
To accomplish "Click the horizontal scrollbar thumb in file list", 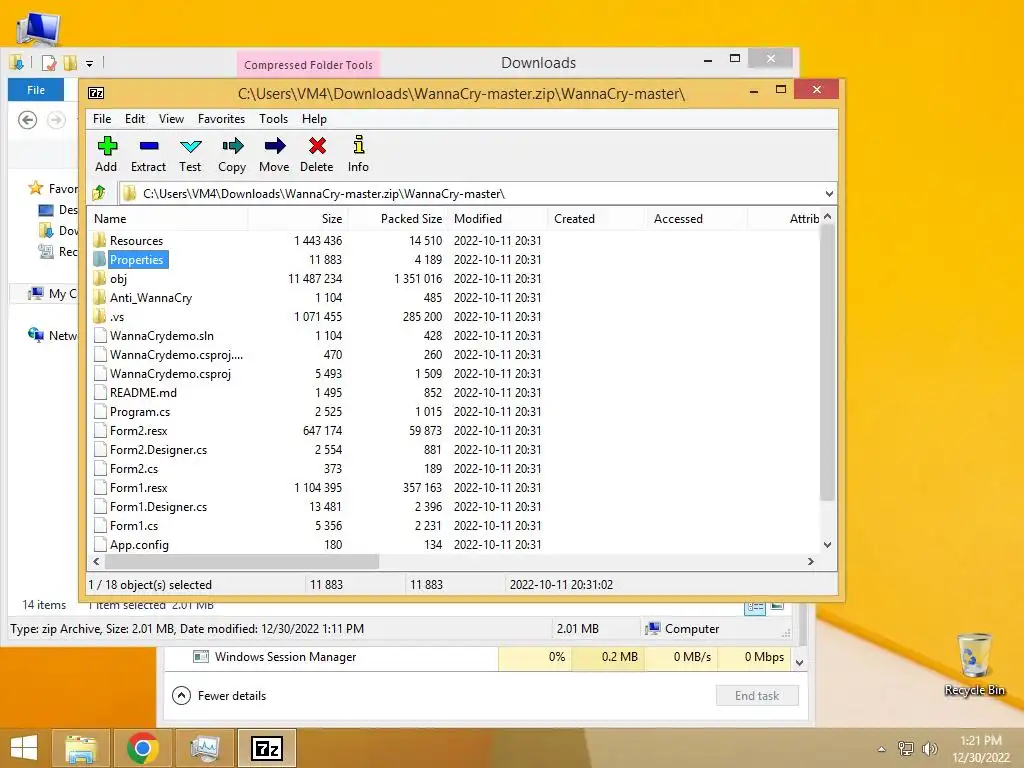I will (241, 562).
